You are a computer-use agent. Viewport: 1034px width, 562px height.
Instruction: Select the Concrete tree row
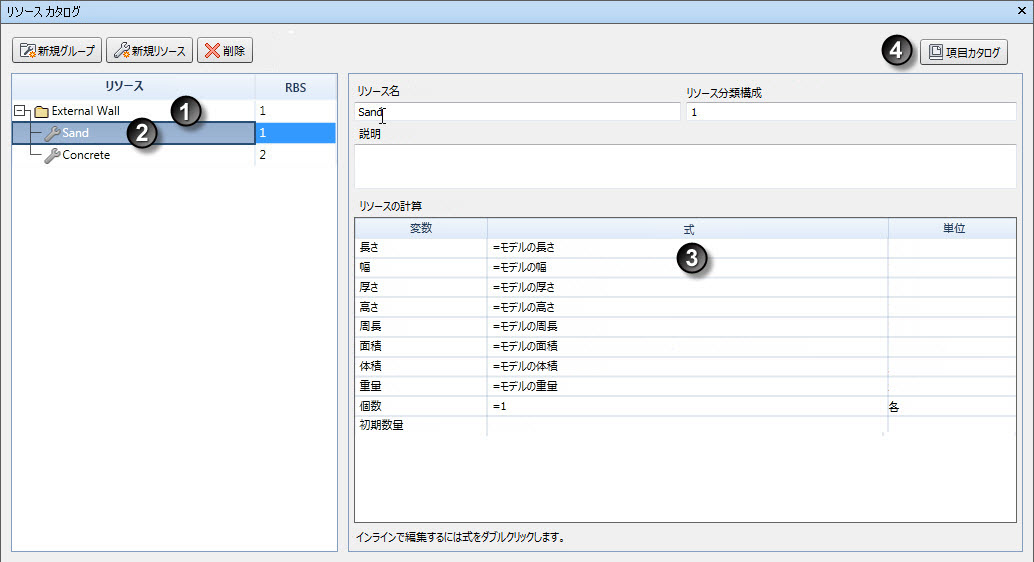tap(174, 155)
